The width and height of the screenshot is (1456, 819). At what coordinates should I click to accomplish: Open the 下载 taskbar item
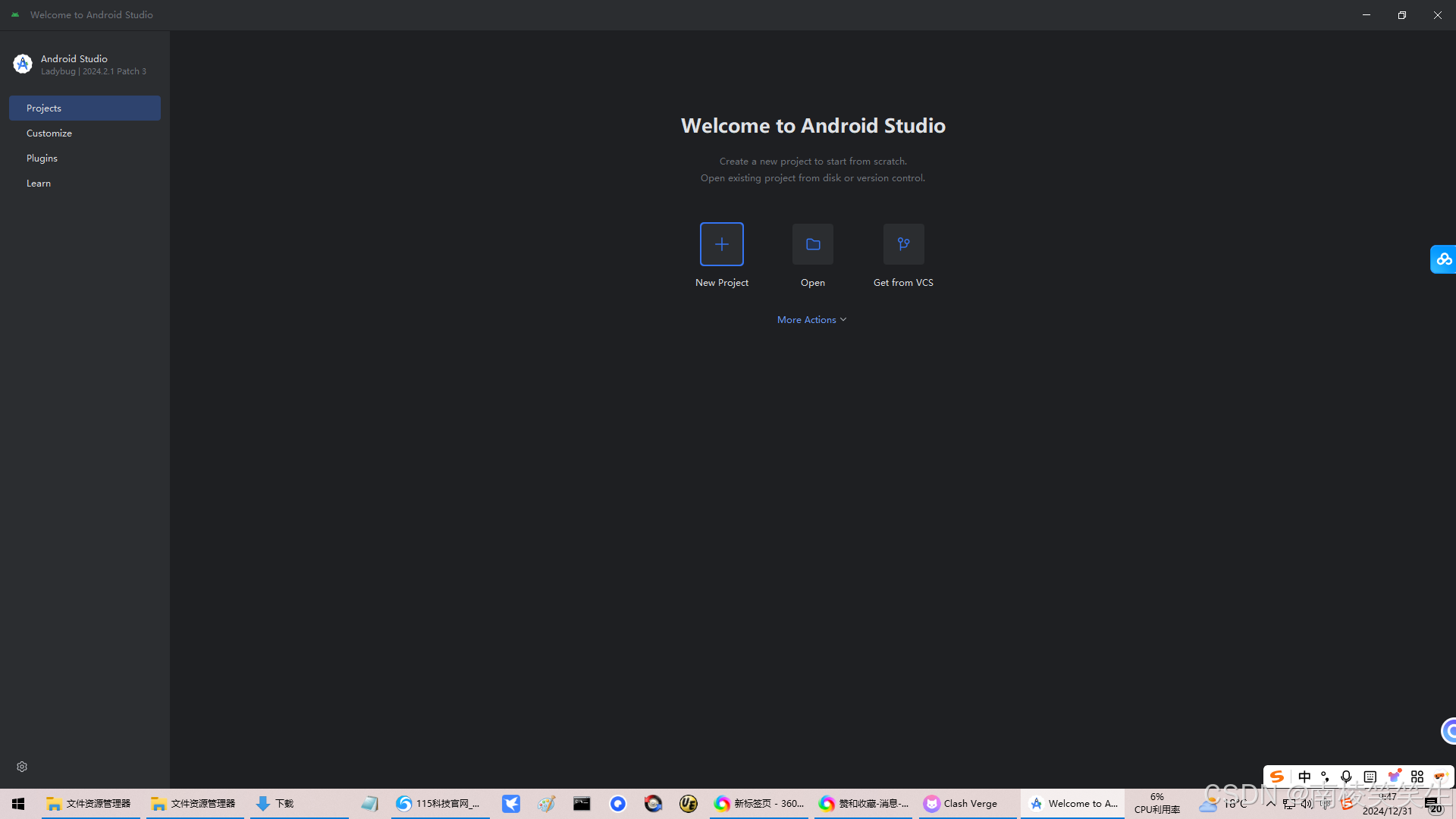(x=299, y=803)
